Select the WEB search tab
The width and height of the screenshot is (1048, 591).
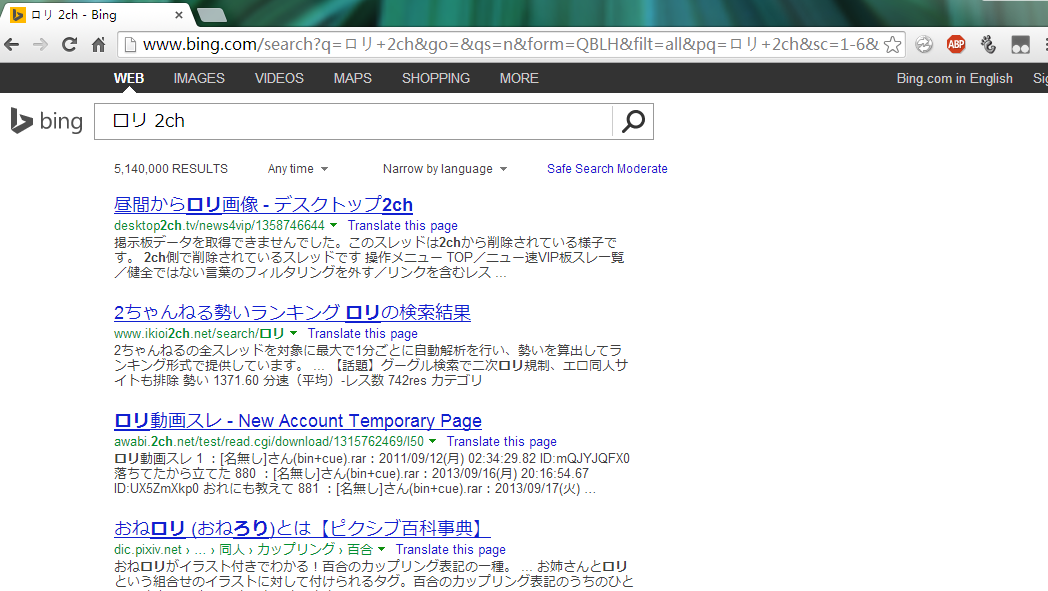click(129, 78)
